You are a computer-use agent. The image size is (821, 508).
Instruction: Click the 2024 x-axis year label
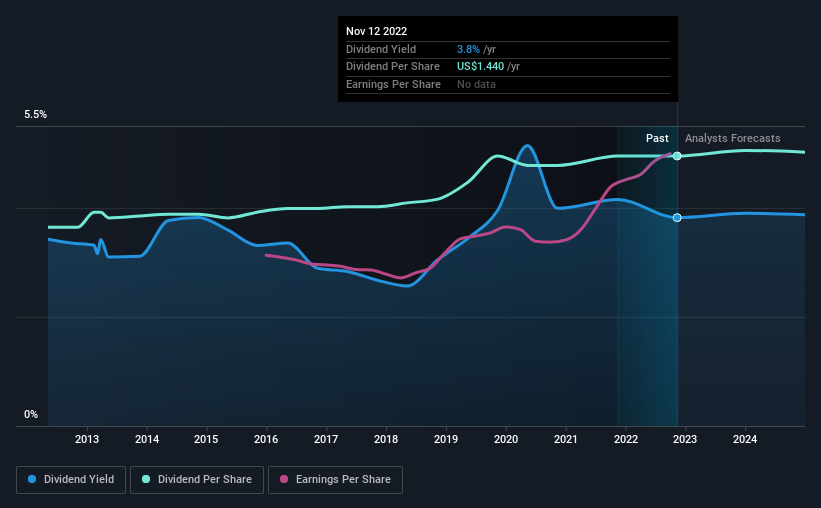coord(745,439)
